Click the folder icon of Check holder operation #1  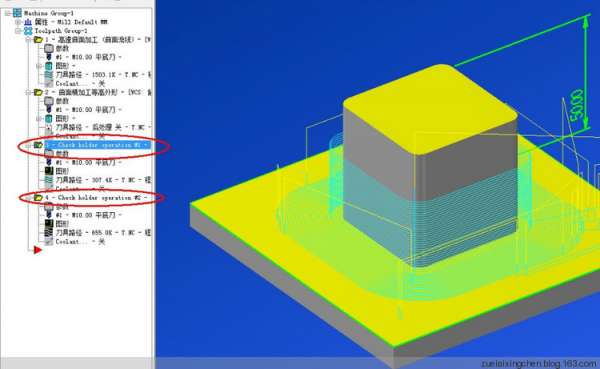point(38,145)
